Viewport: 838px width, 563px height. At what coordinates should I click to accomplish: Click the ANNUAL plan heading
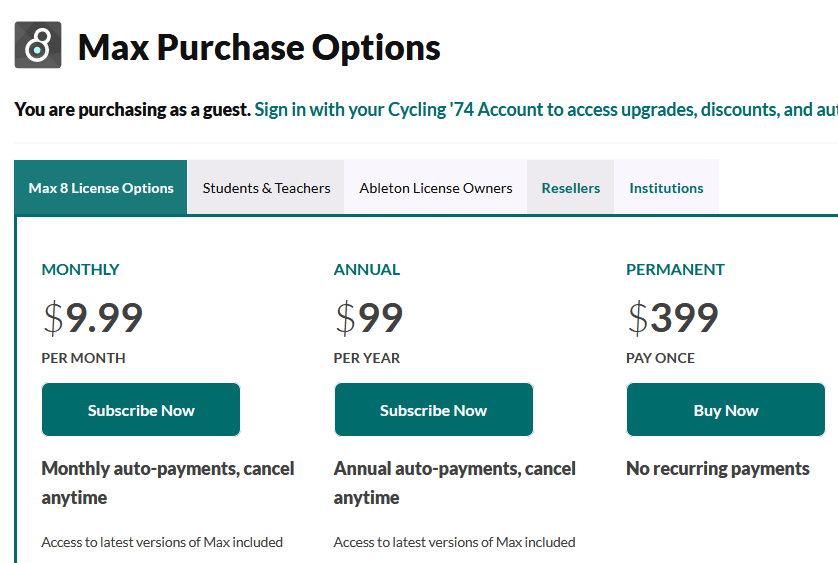click(x=367, y=269)
